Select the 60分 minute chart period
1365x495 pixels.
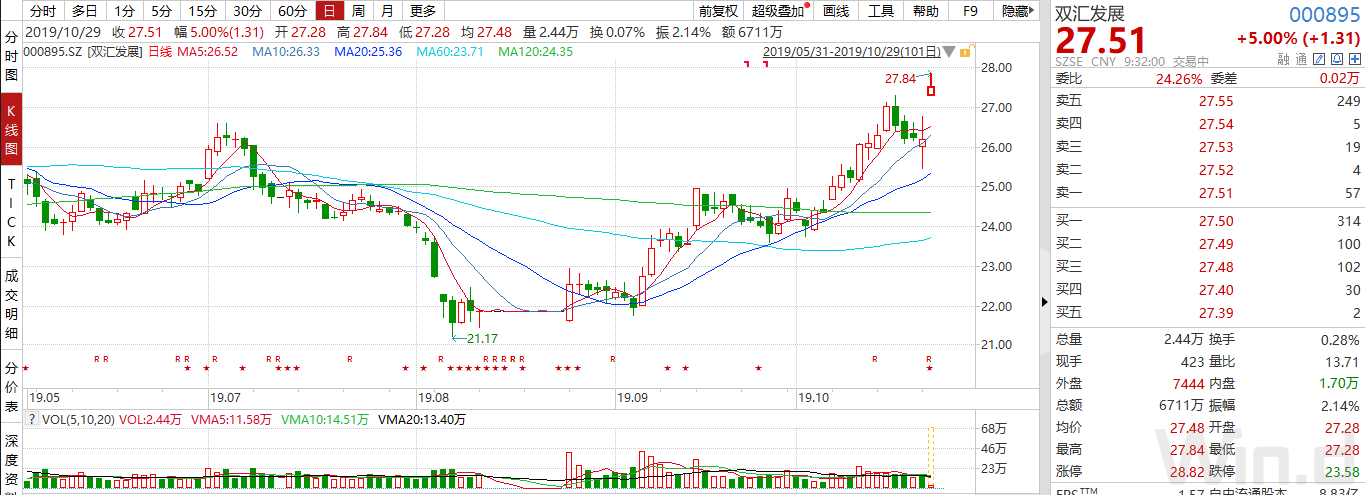pos(292,11)
